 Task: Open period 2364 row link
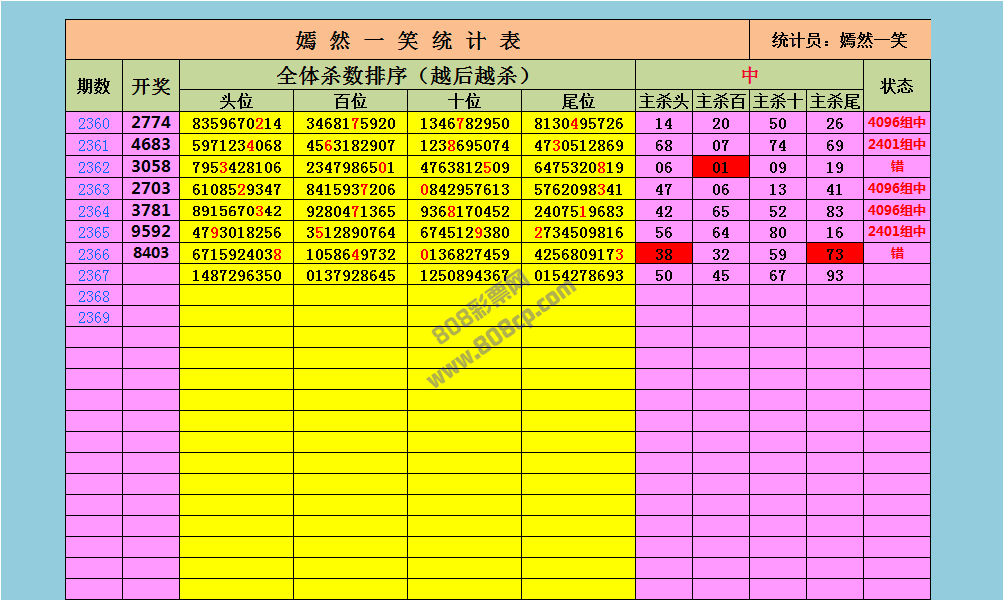coord(94,211)
